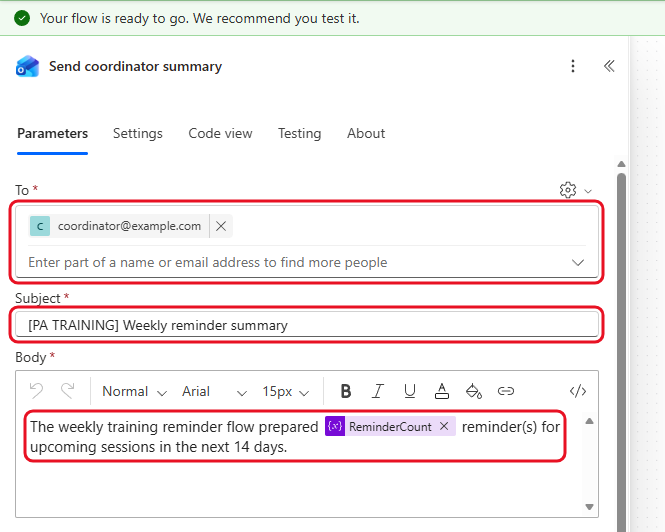Click the redo arrow in body toolbar
This screenshot has height=532, width=665.
tap(67, 391)
